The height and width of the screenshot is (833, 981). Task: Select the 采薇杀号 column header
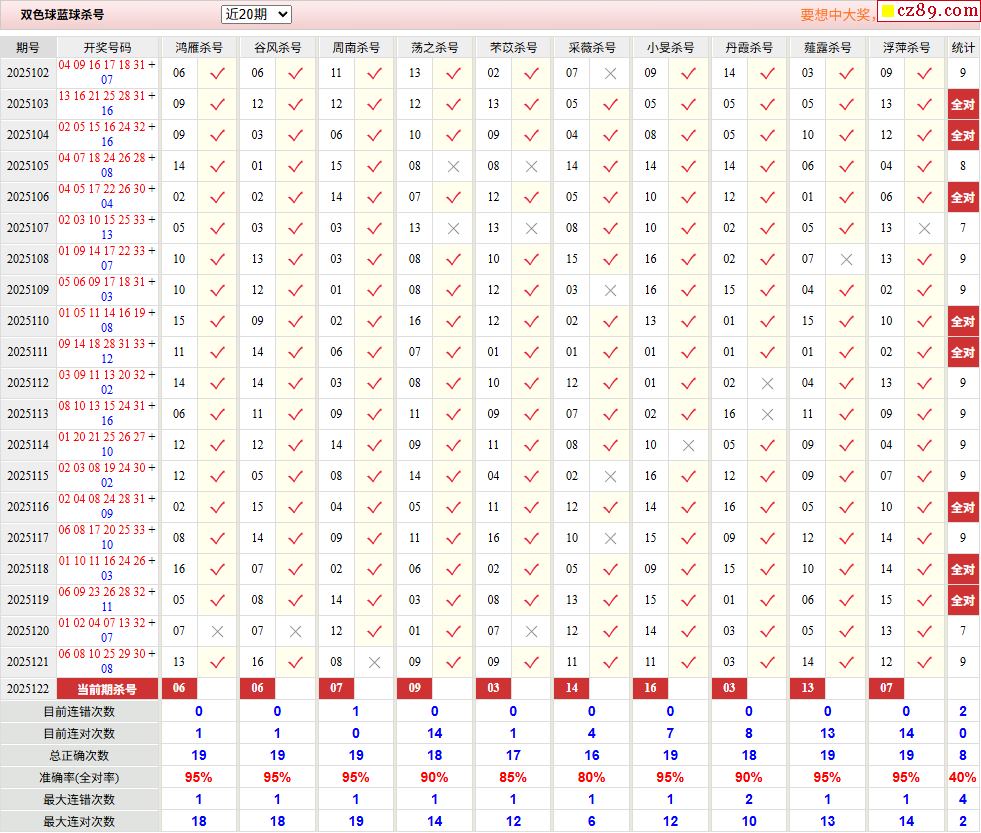[x=592, y=47]
